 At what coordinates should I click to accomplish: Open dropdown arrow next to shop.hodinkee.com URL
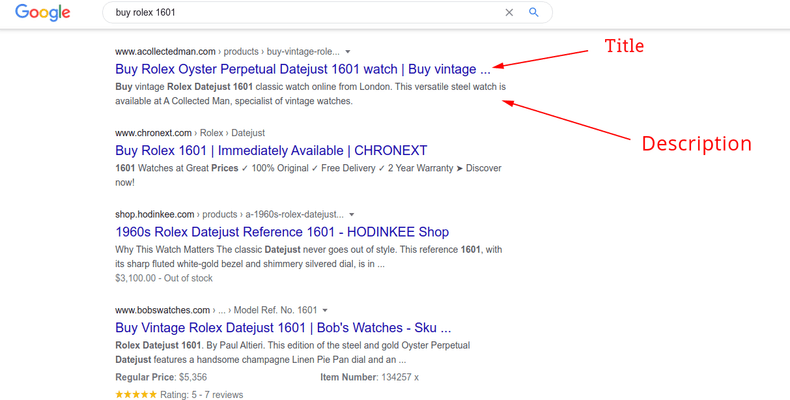click(352, 215)
